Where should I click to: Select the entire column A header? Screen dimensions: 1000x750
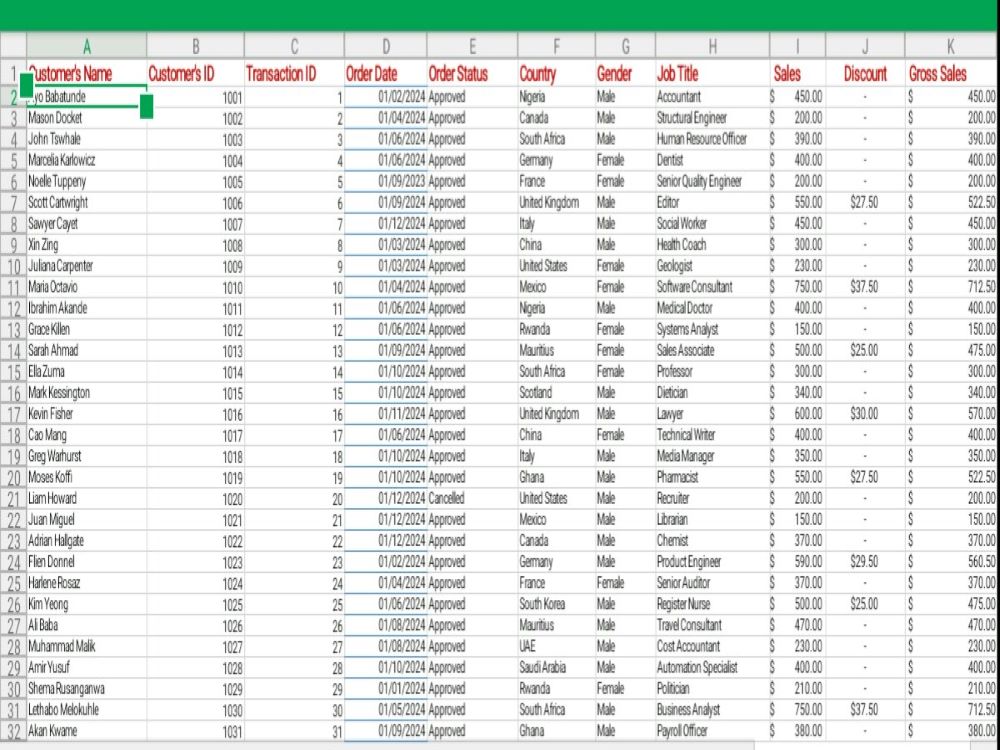[87, 45]
